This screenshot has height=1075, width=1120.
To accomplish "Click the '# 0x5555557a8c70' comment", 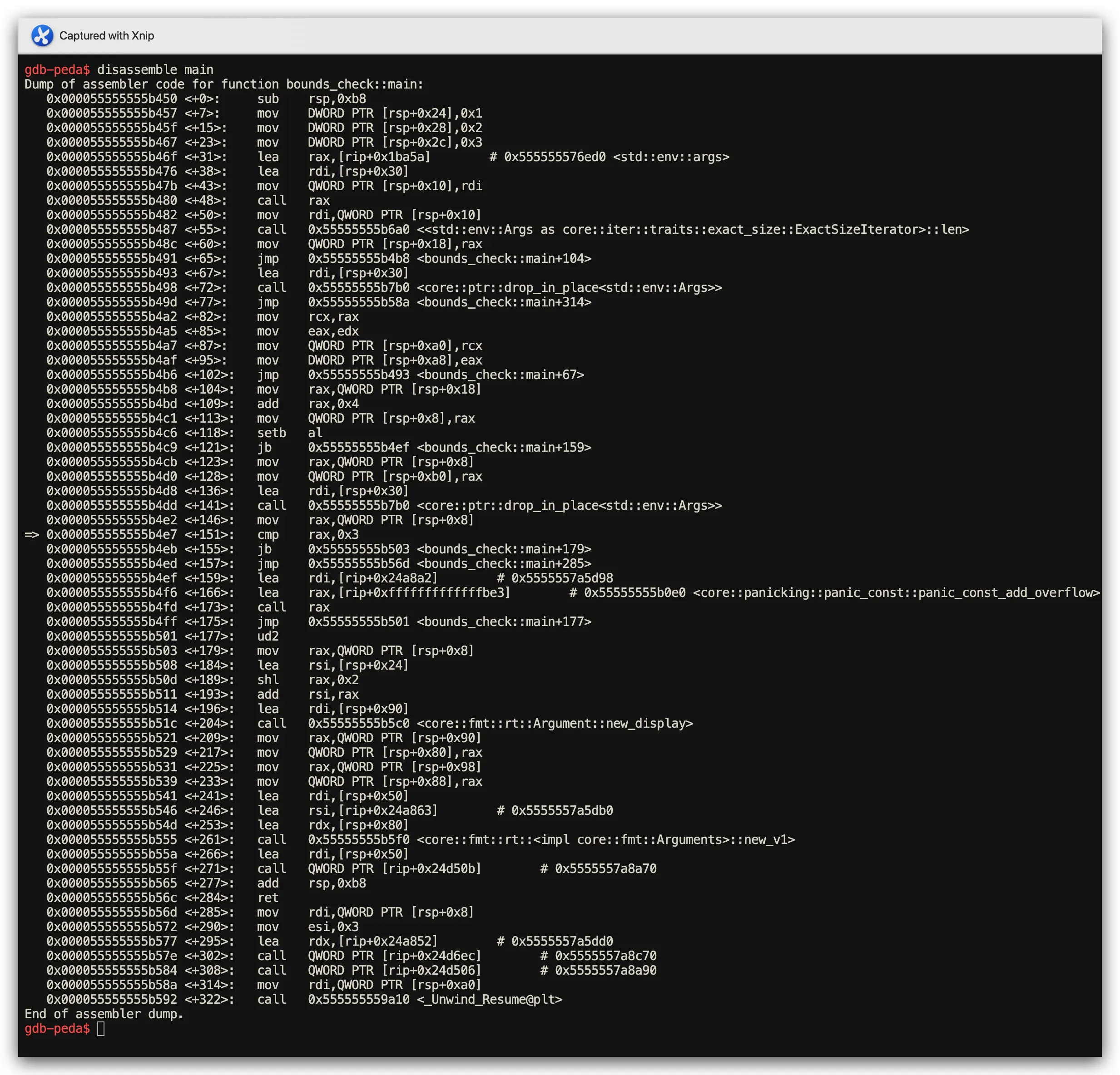I will pyautogui.click(x=598, y=956).
